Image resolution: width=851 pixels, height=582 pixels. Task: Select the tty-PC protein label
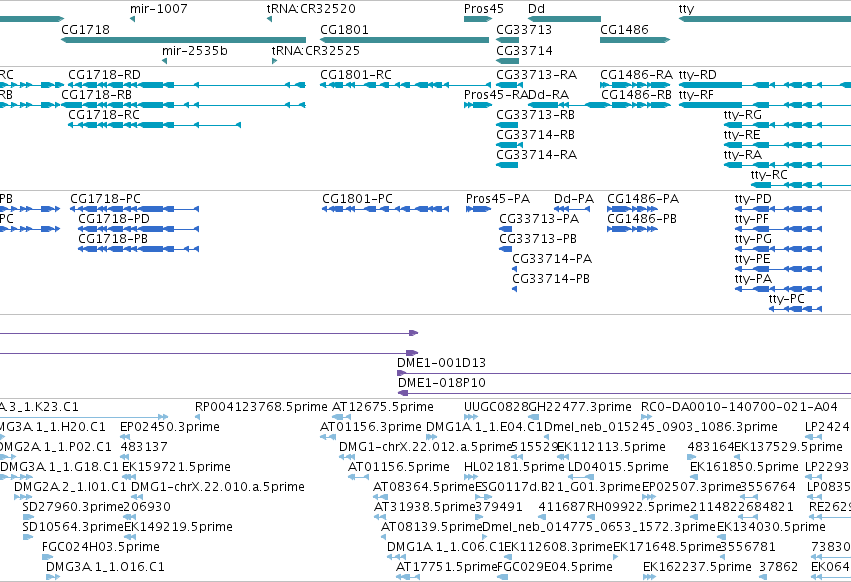[x=786, y=299]
